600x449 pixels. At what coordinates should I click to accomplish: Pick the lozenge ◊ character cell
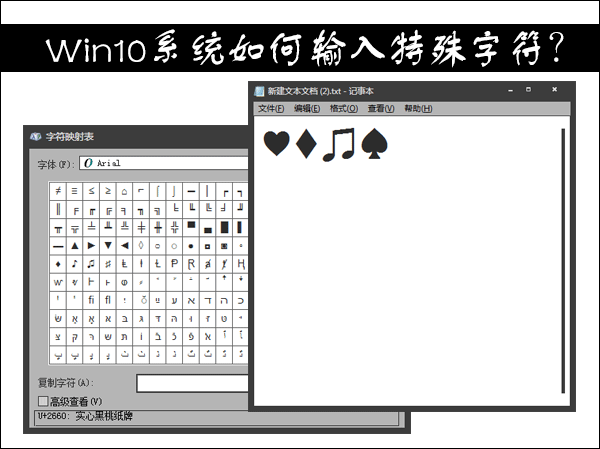point(141,246)
